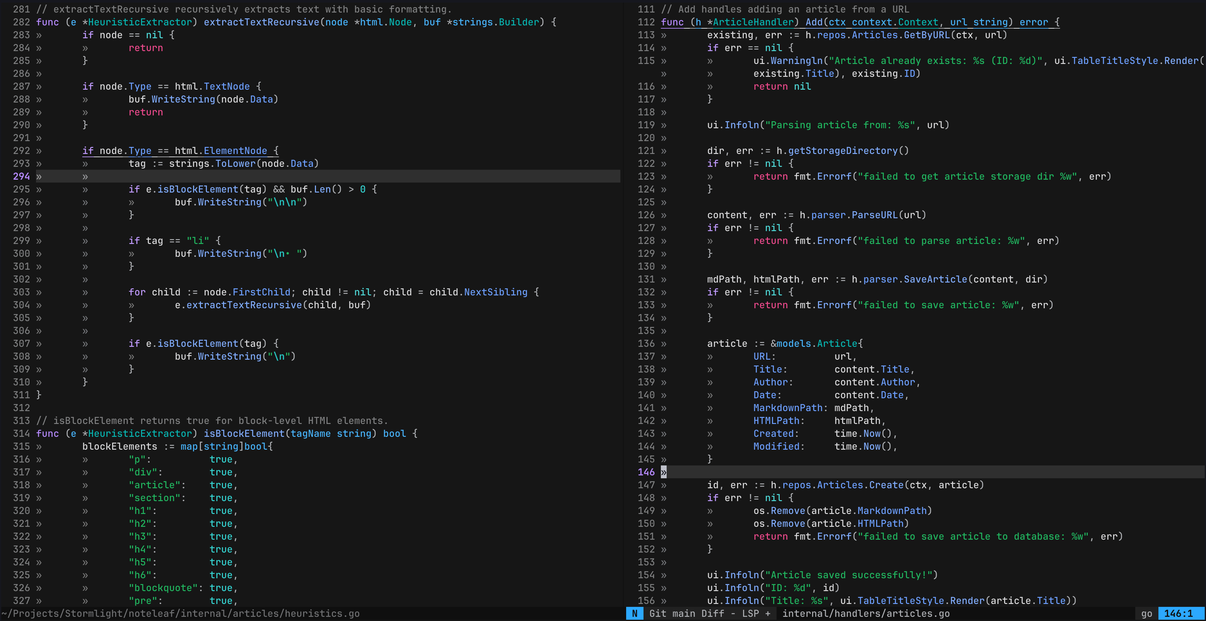Click "Article saved successfully!" string

(849, 575)
